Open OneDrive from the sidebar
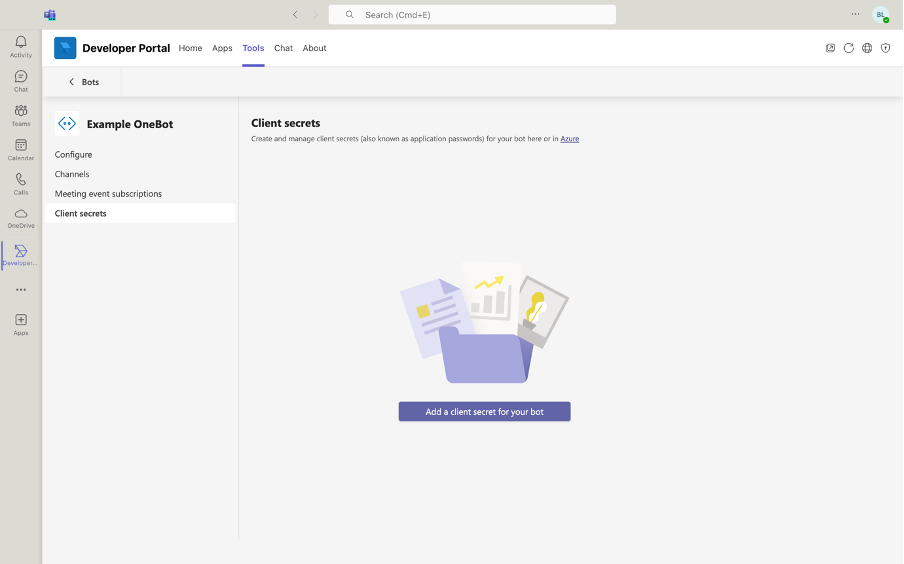This screenshot has width=904, height=564. click(x=21, y=218)
